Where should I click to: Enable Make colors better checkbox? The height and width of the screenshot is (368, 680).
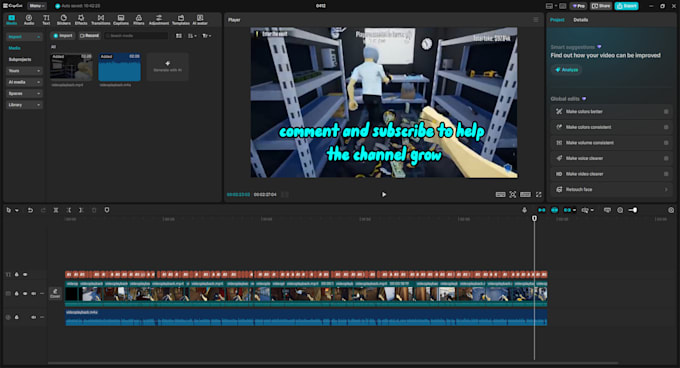pyautogui.click(x=666, y=111)
